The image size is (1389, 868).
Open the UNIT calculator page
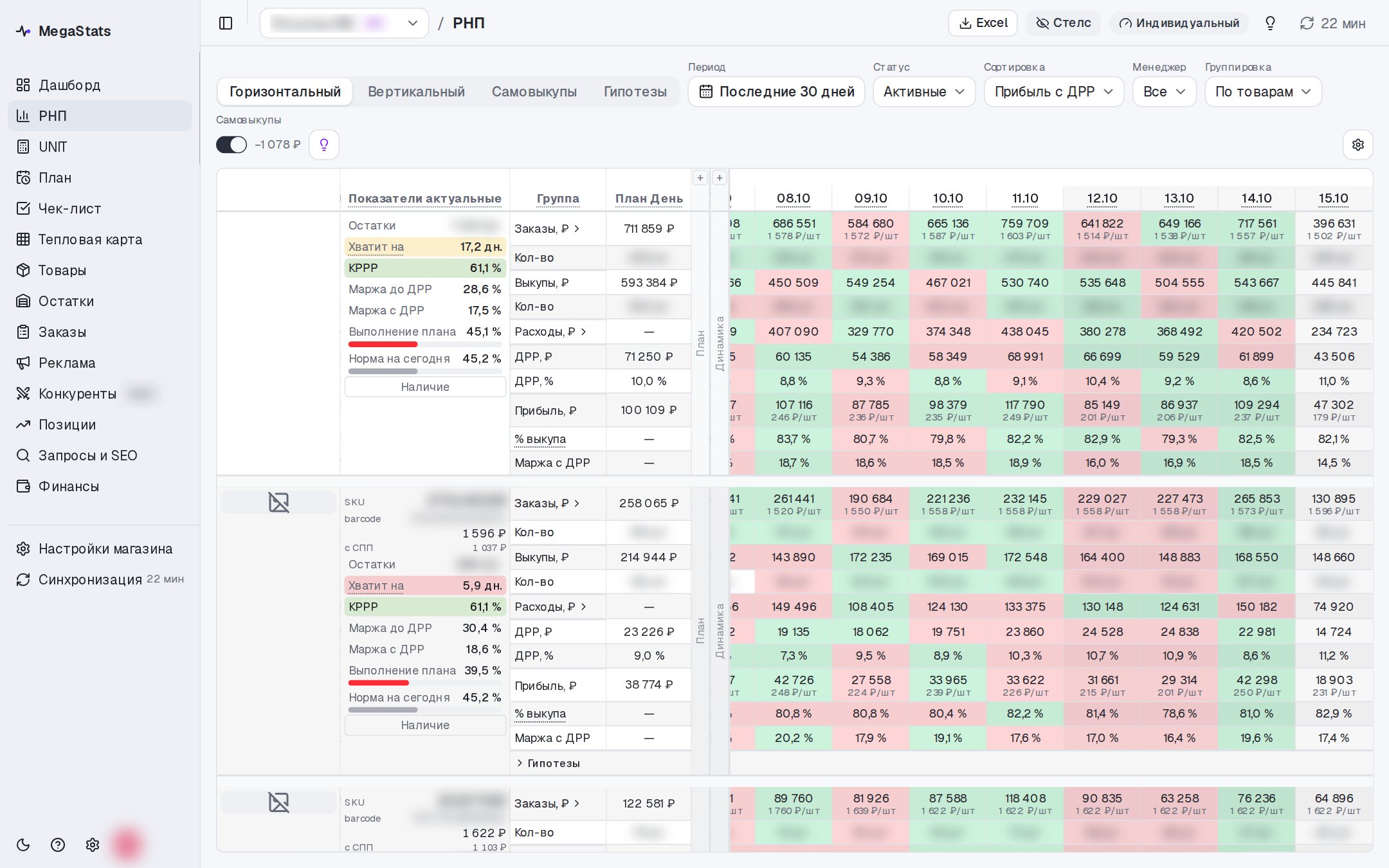pos(100,147)
